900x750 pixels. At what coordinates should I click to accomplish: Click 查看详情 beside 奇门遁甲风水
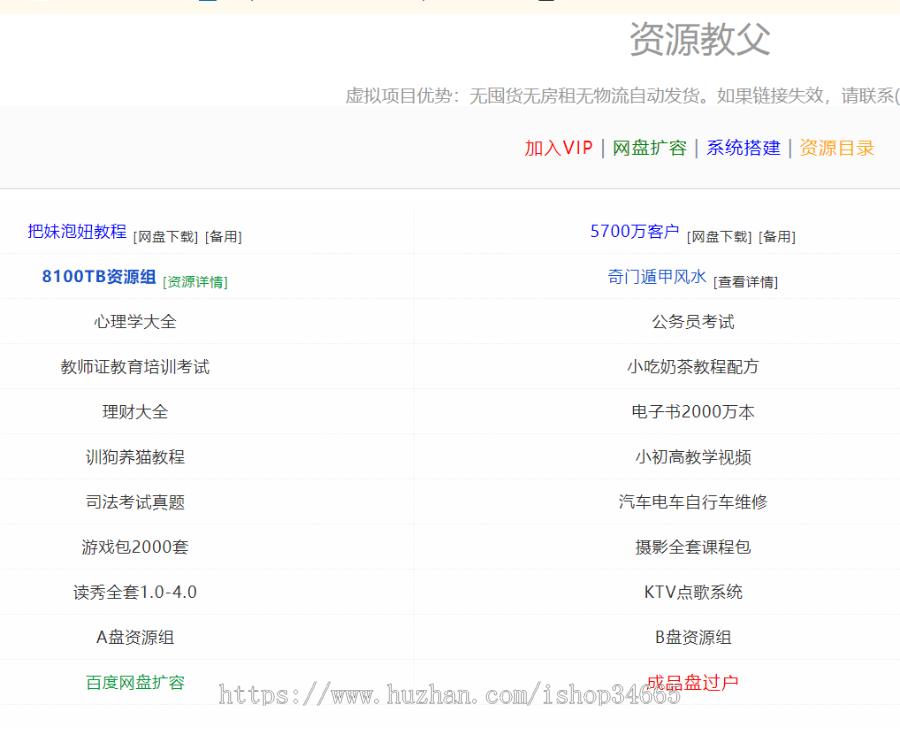tap(745, 282)
